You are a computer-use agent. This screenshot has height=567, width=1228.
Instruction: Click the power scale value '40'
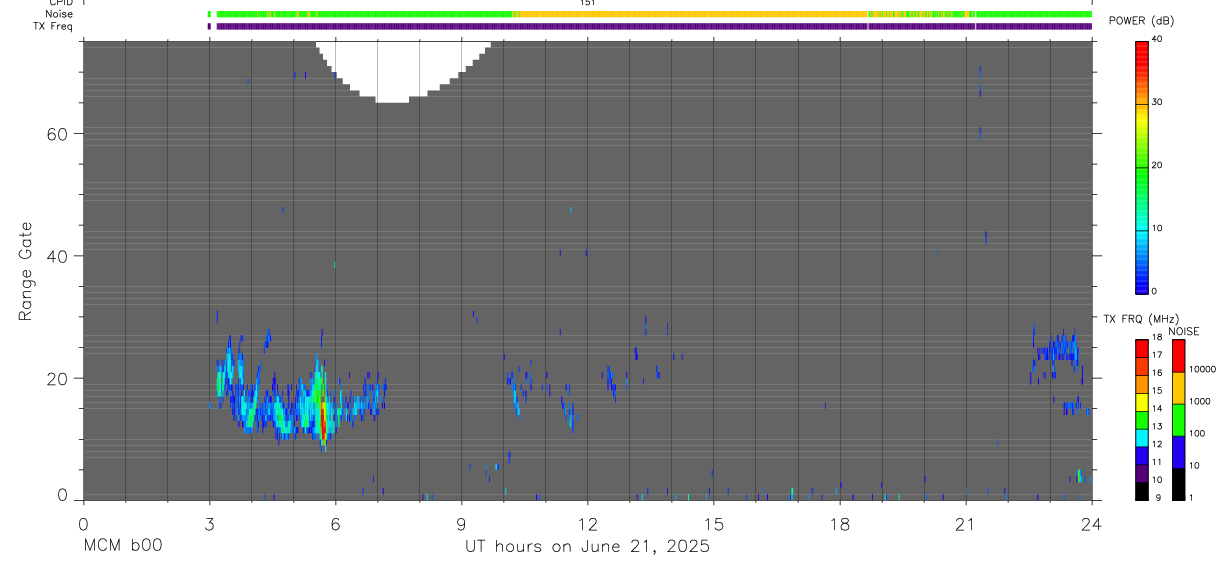pos(1158,39)
